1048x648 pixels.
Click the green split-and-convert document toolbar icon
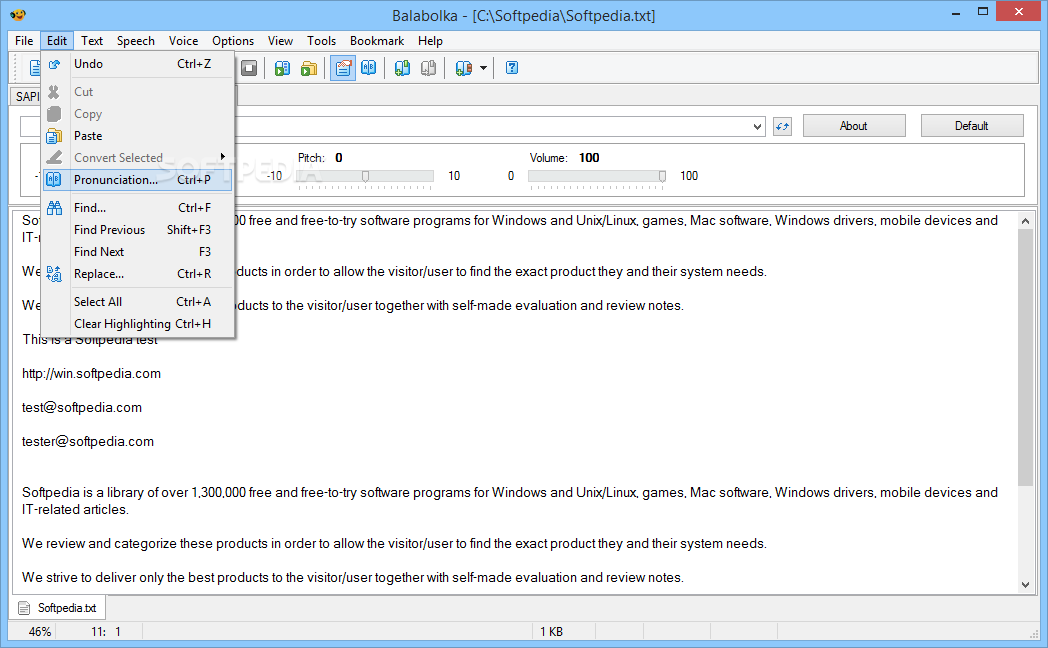(x=283, y=68)
